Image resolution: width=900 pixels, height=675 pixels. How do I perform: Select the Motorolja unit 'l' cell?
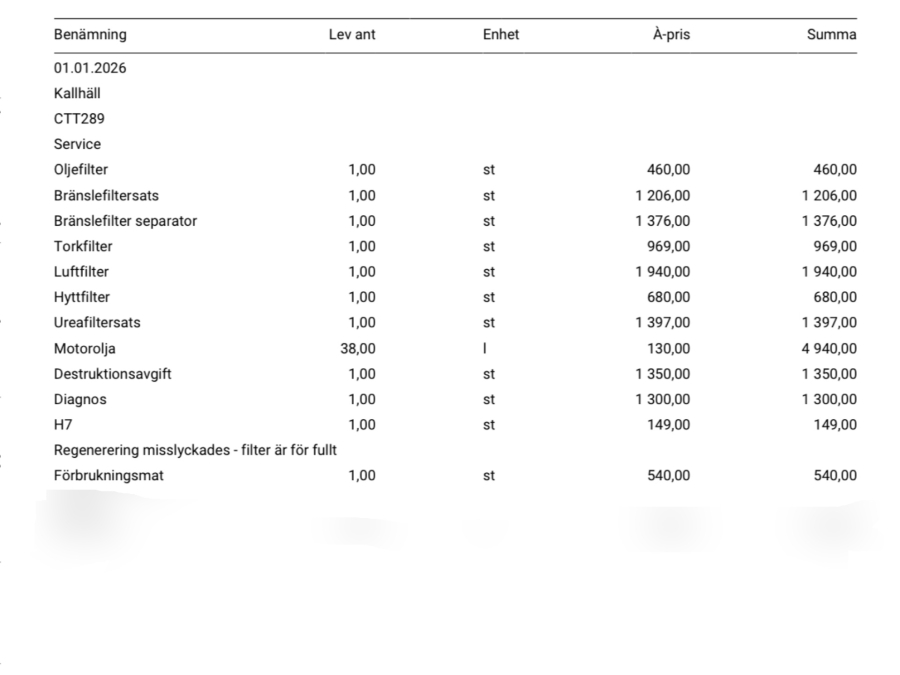[x=485, y=349]
